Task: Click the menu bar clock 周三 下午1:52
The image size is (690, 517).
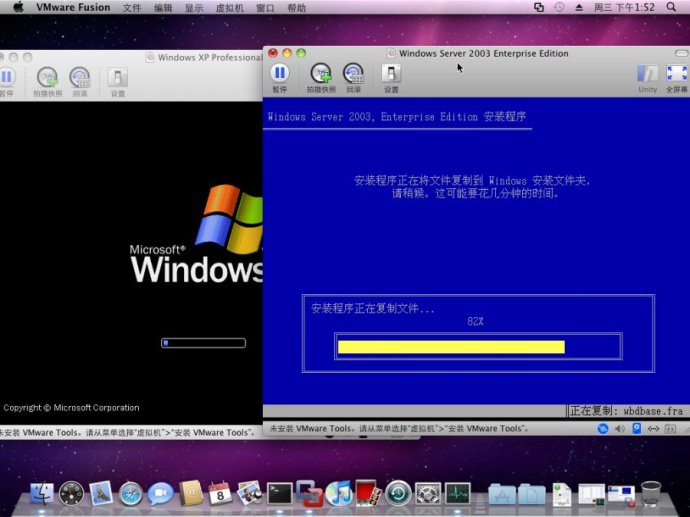Action: pyautogui.click(x=624, y=7)
